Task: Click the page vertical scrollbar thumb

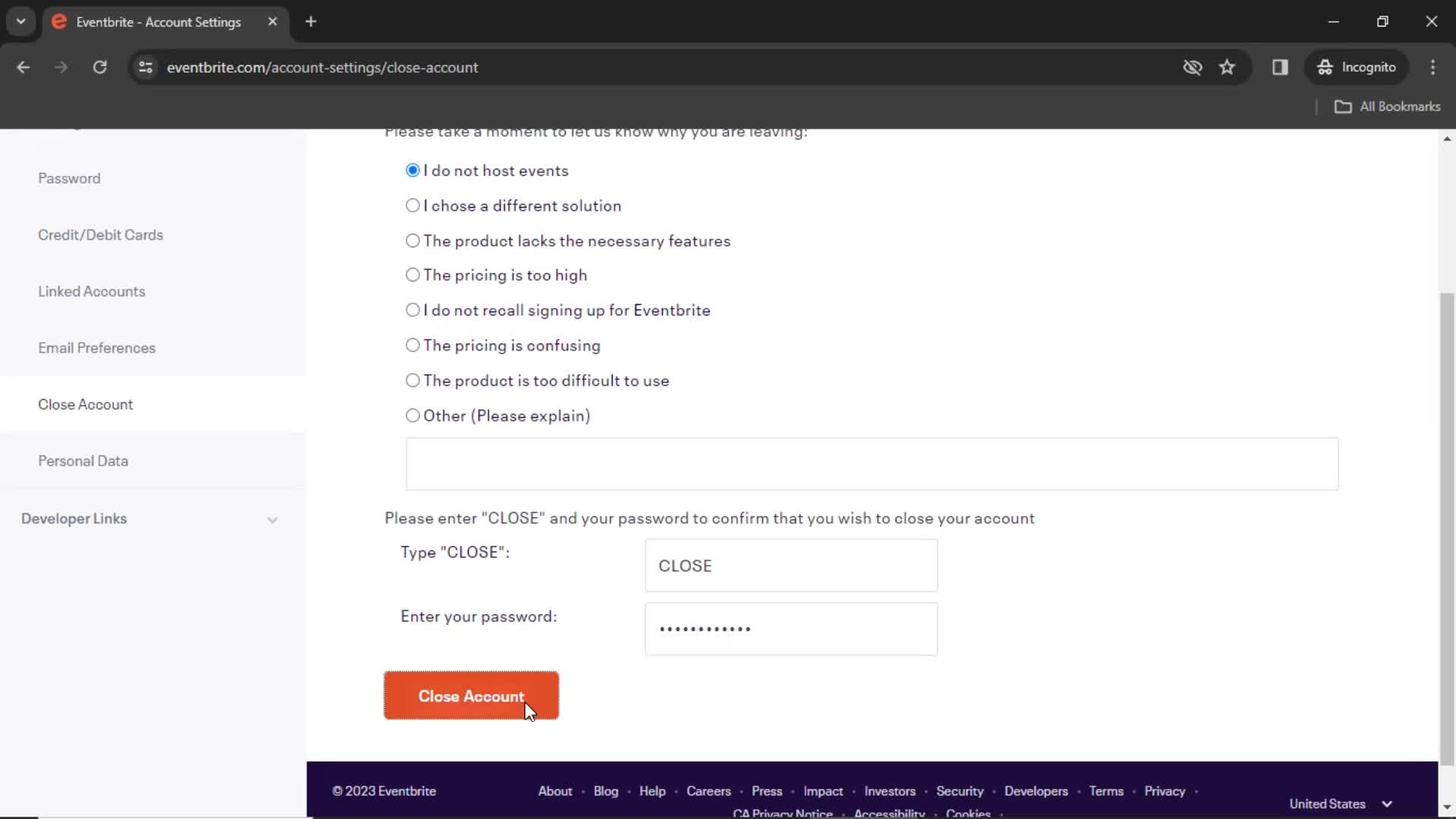Action: (x=1447, y=529)
